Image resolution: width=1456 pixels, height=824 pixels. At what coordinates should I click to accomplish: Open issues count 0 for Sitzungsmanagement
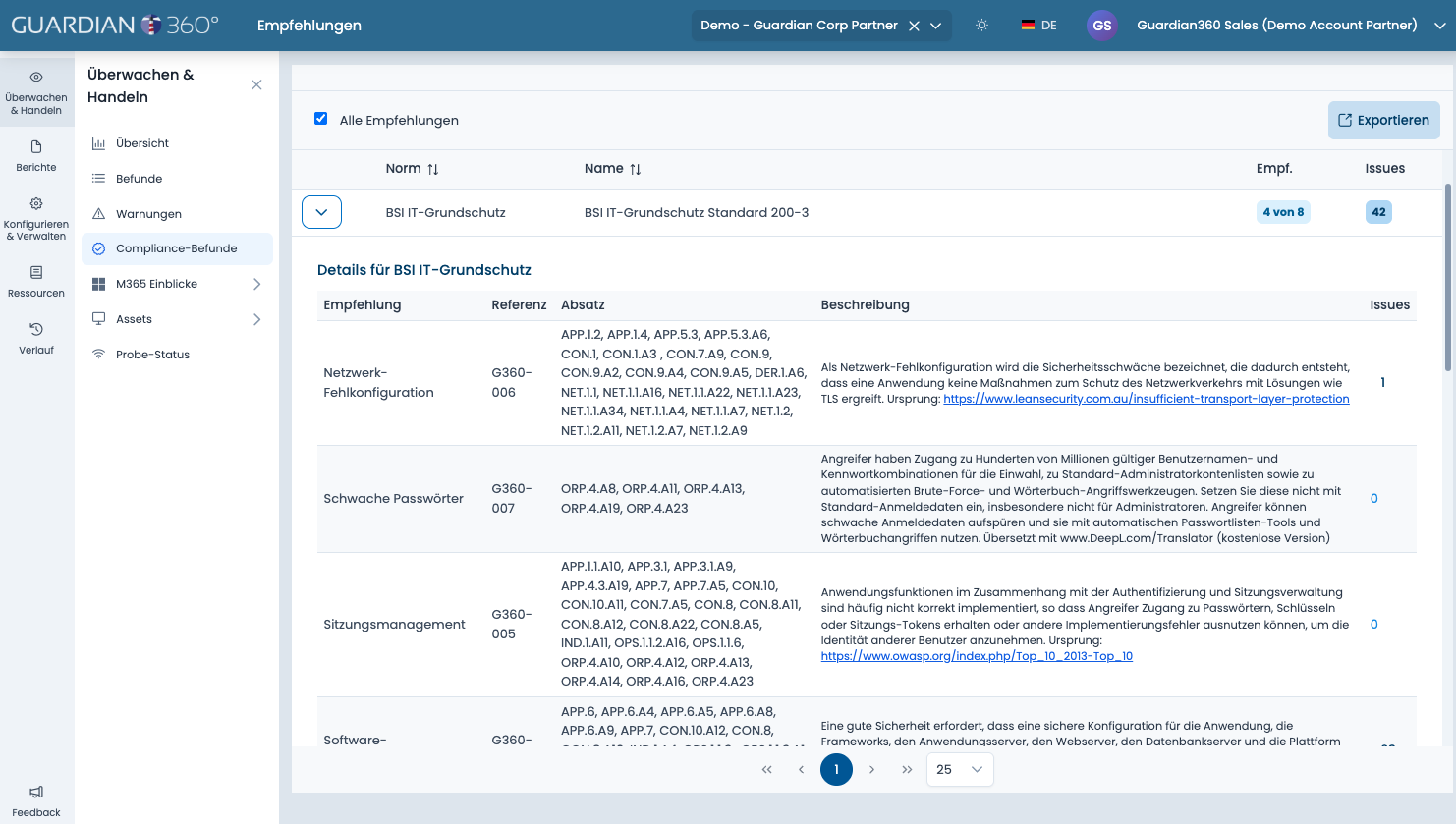point(1374,625)
